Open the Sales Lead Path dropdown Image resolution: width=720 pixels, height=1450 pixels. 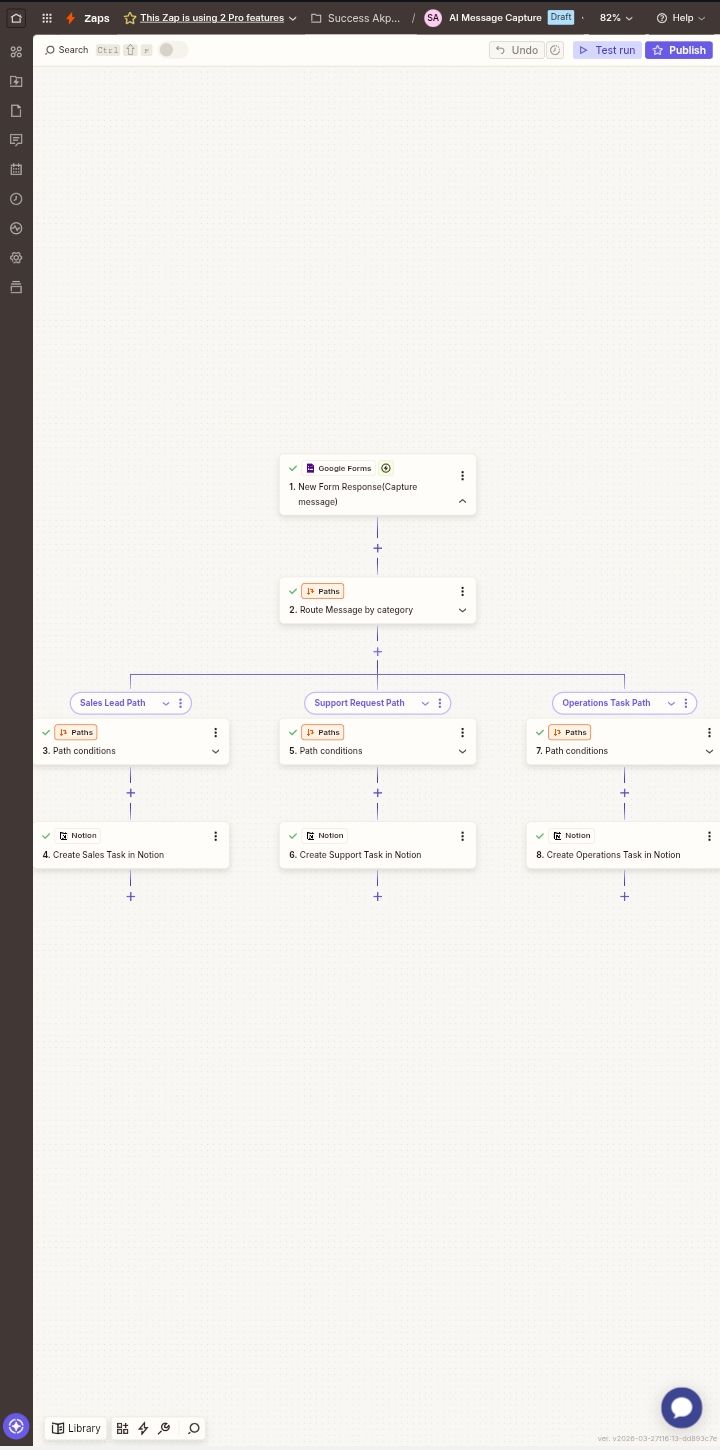pyautogui.click(x=166, y=703)
